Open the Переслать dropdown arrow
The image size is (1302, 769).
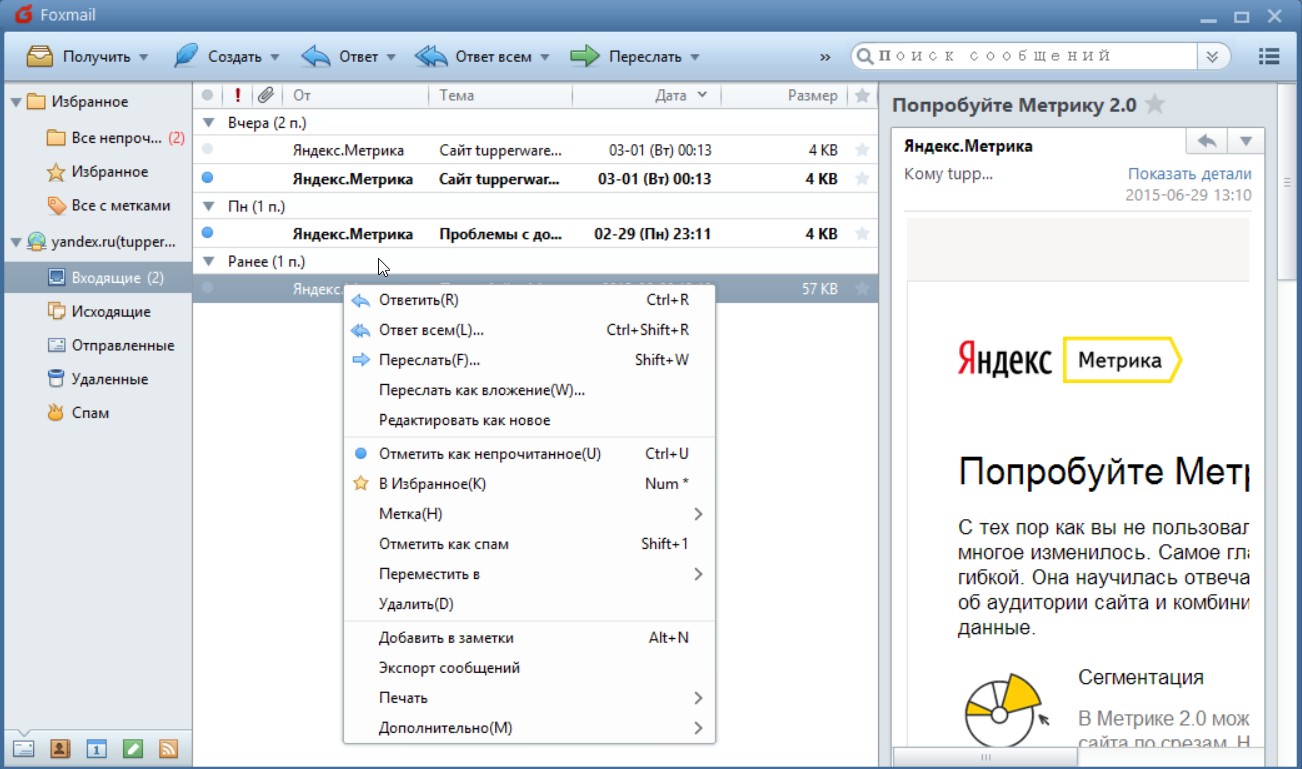(694, 57)
